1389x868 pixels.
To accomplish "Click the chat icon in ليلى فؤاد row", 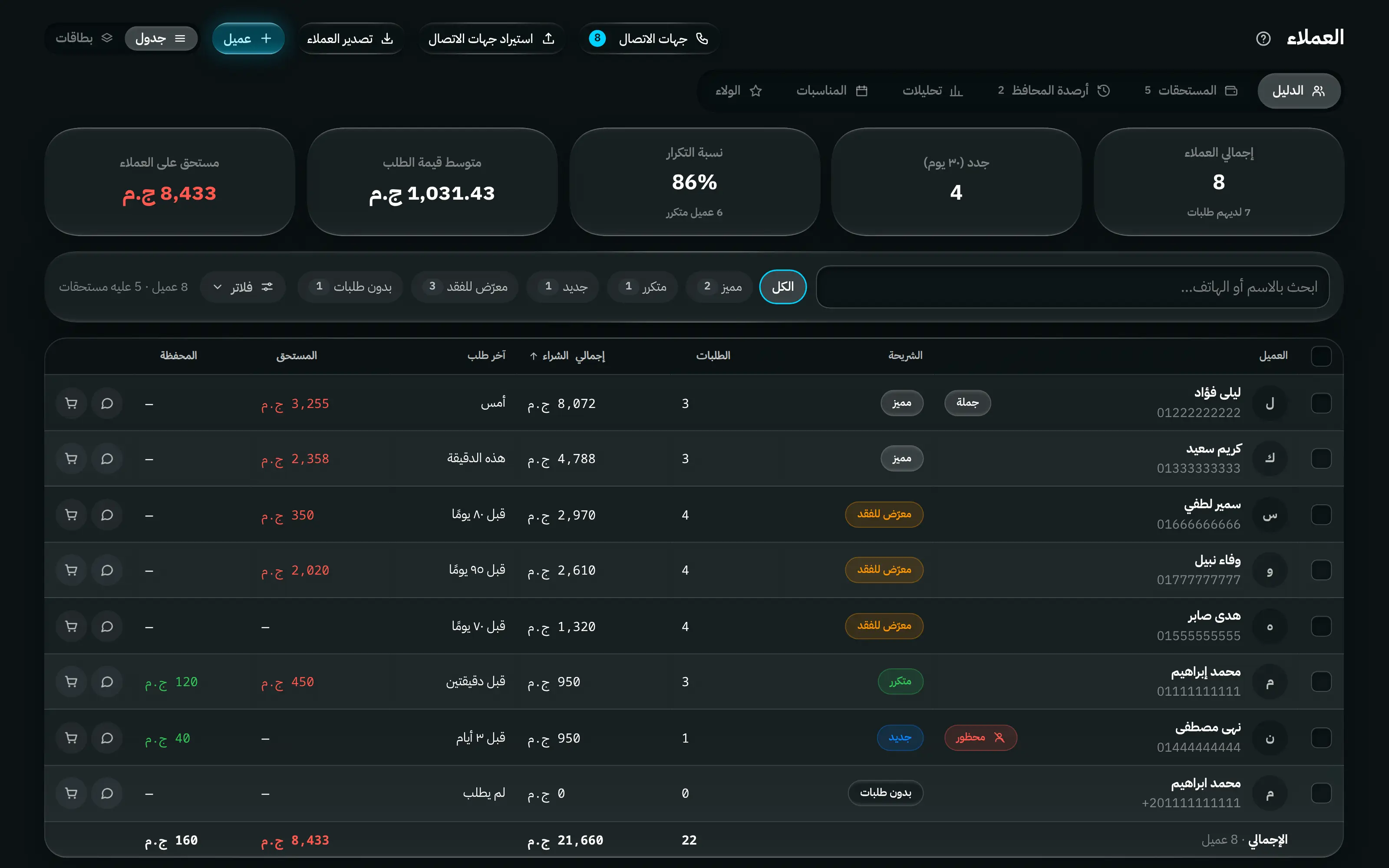I will pyautogui.click(x=107, y=404).
